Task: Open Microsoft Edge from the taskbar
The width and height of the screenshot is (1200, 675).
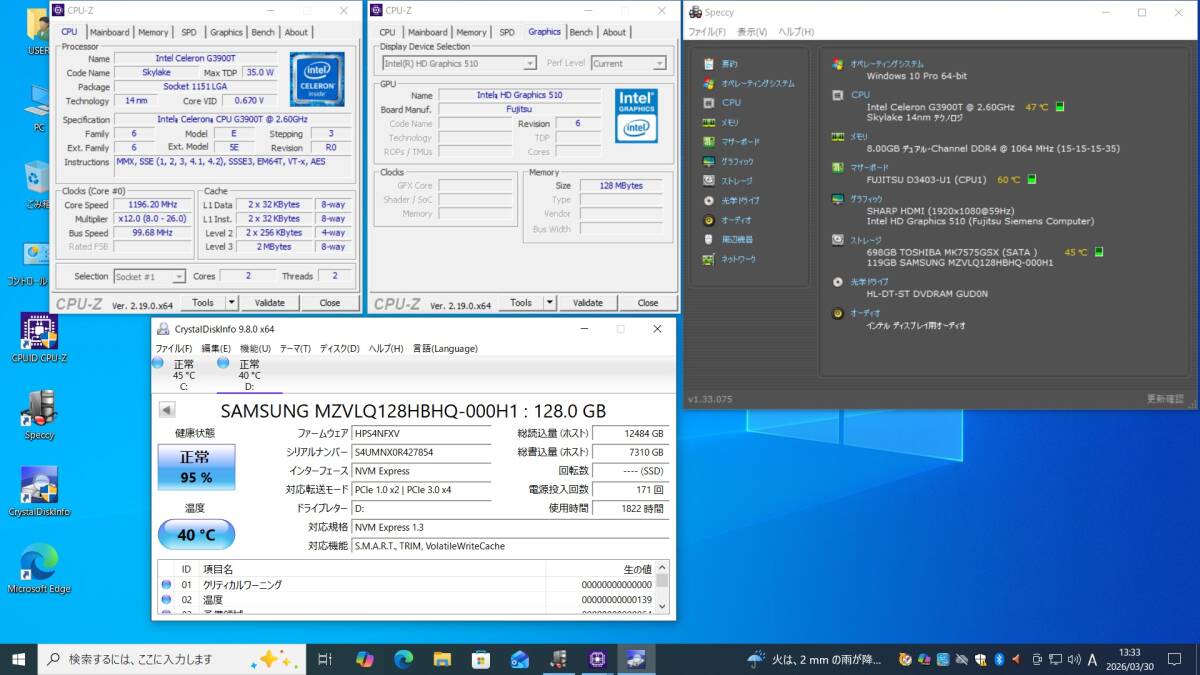Action: pyautogui.click(x=403, y=659)
